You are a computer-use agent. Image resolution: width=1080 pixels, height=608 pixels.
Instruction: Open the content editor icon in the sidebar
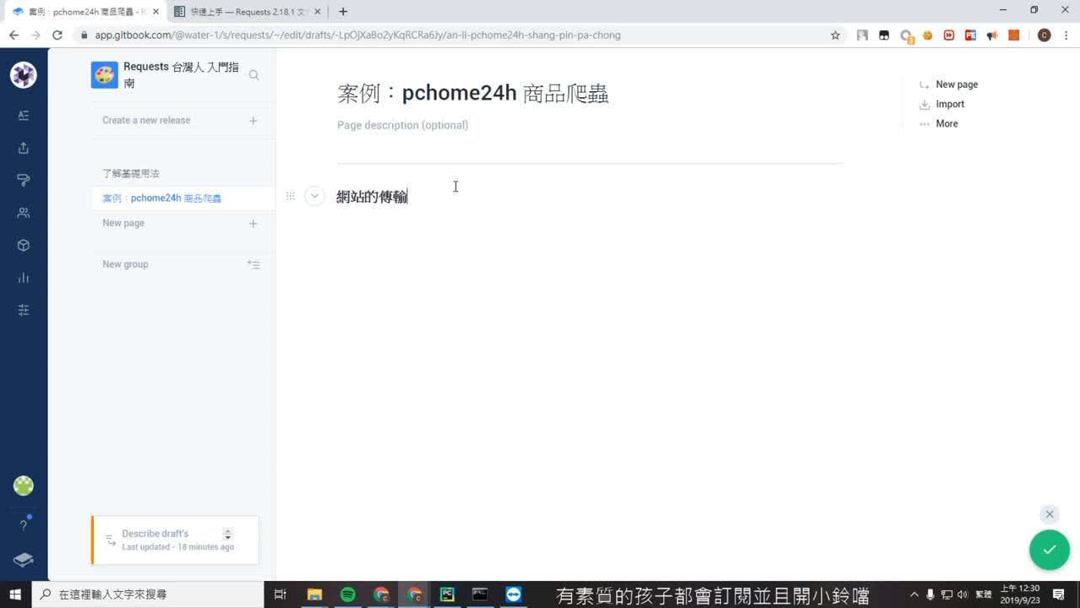23,114
